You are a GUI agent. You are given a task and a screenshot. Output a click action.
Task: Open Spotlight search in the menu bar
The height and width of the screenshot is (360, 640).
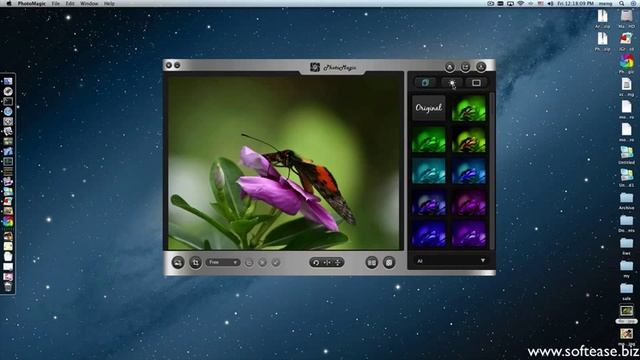(622, 3)
